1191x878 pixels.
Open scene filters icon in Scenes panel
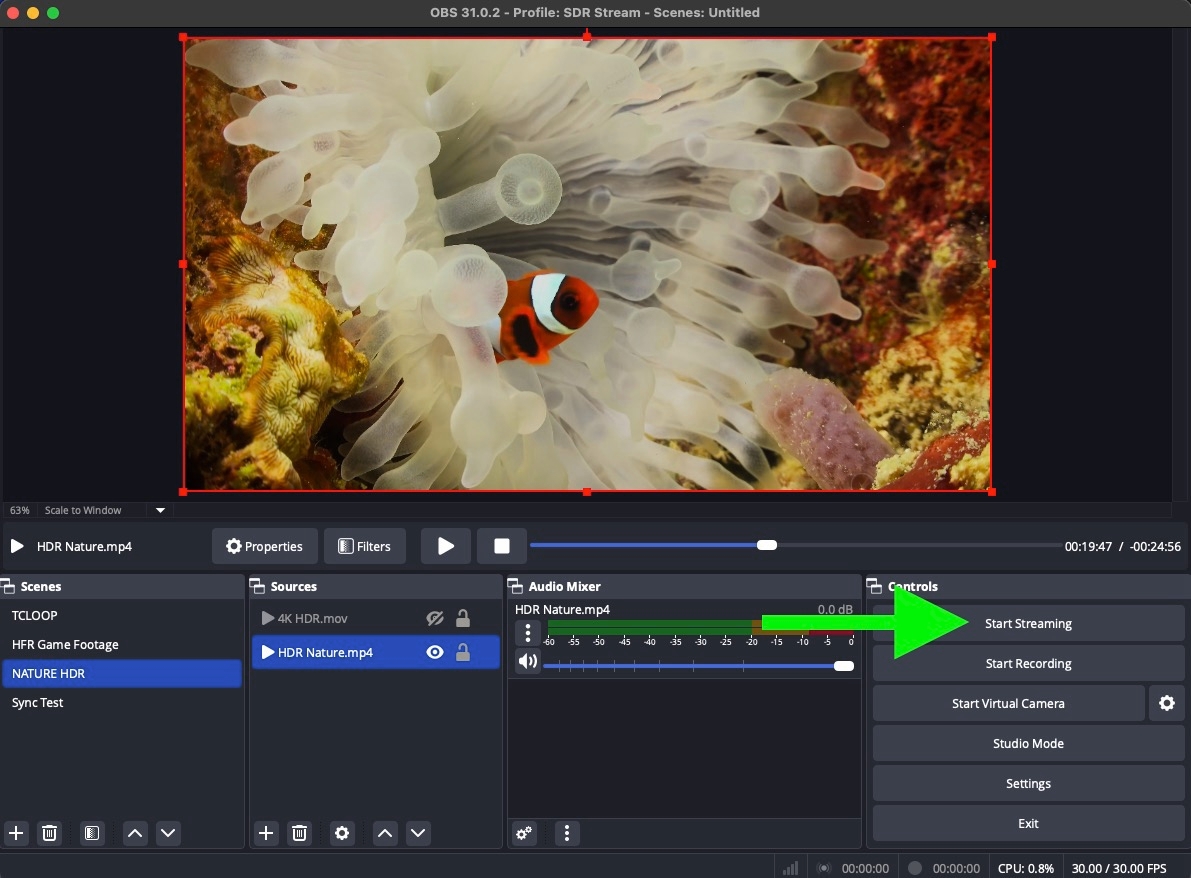click(92, 833)
